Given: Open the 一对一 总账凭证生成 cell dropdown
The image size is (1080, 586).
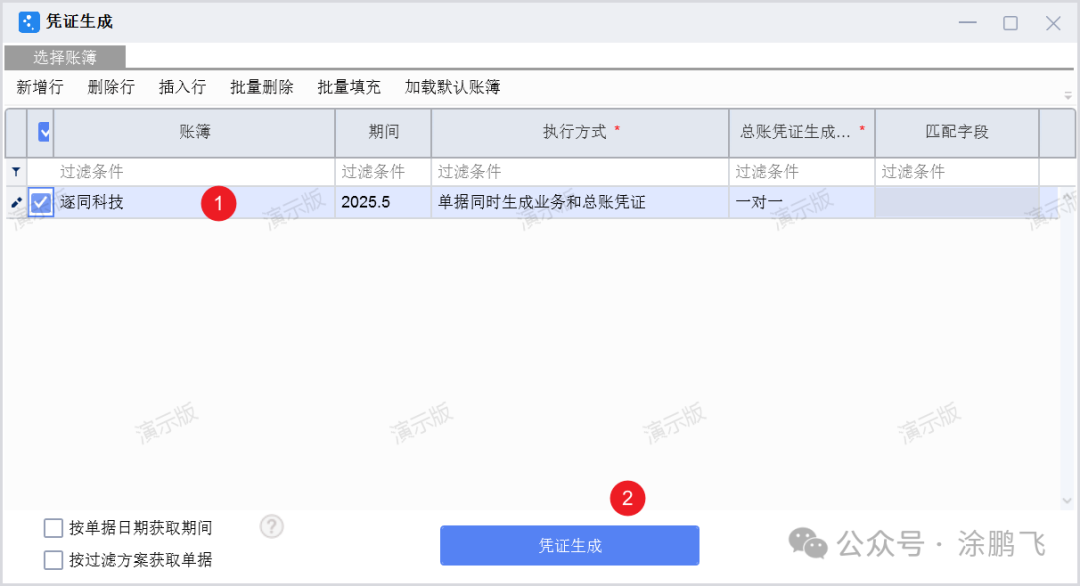Looking at the screenshot, I should pos(801,203).
